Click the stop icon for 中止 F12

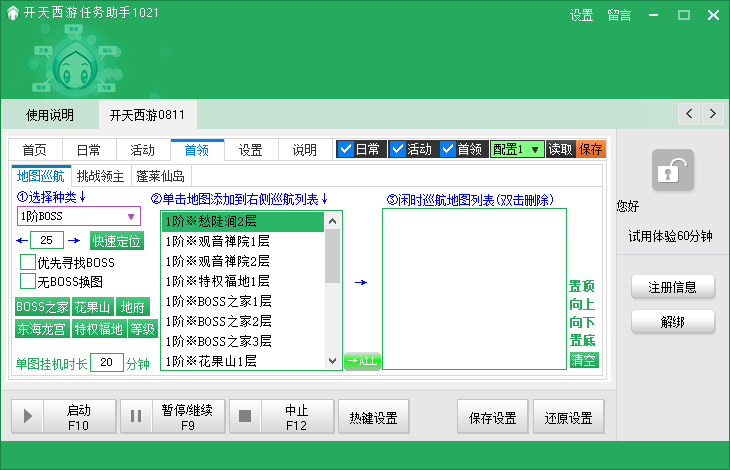point(246,416)
